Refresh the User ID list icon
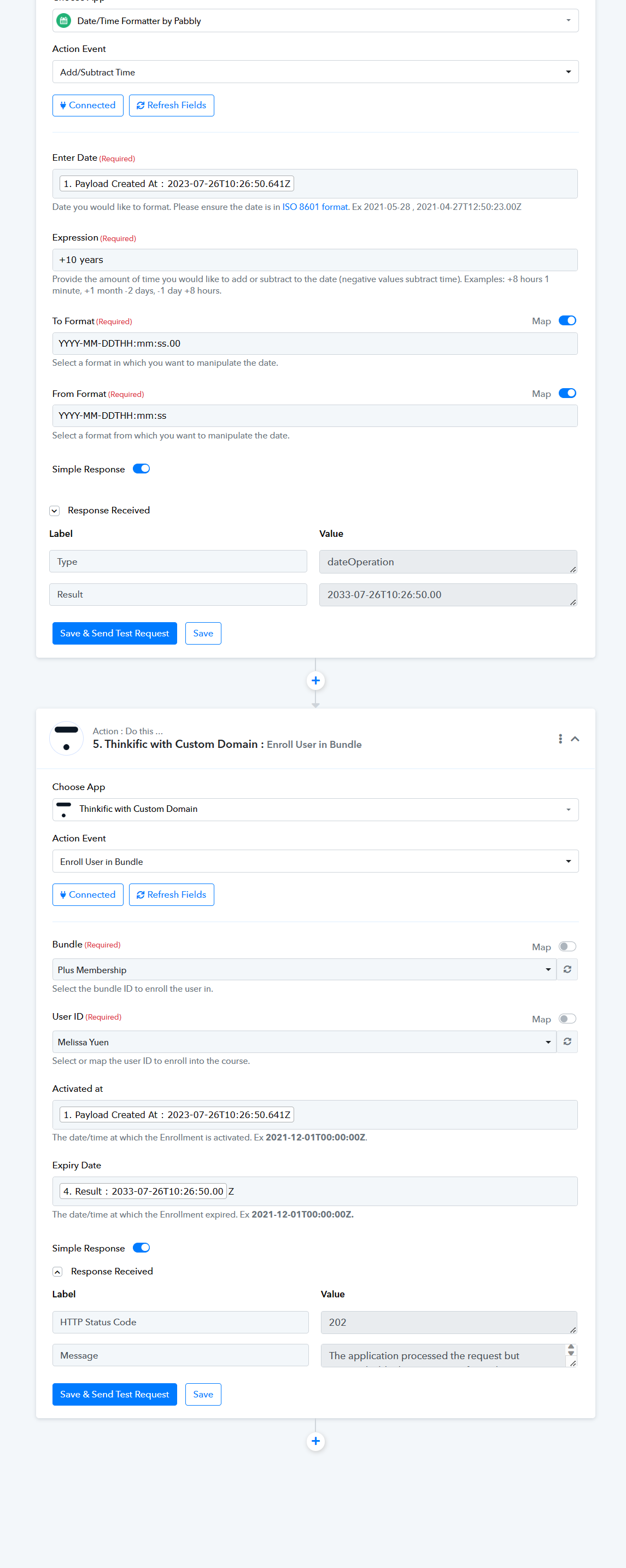Viewport: 626px width, 1568px height. (x=567, y=1042)
